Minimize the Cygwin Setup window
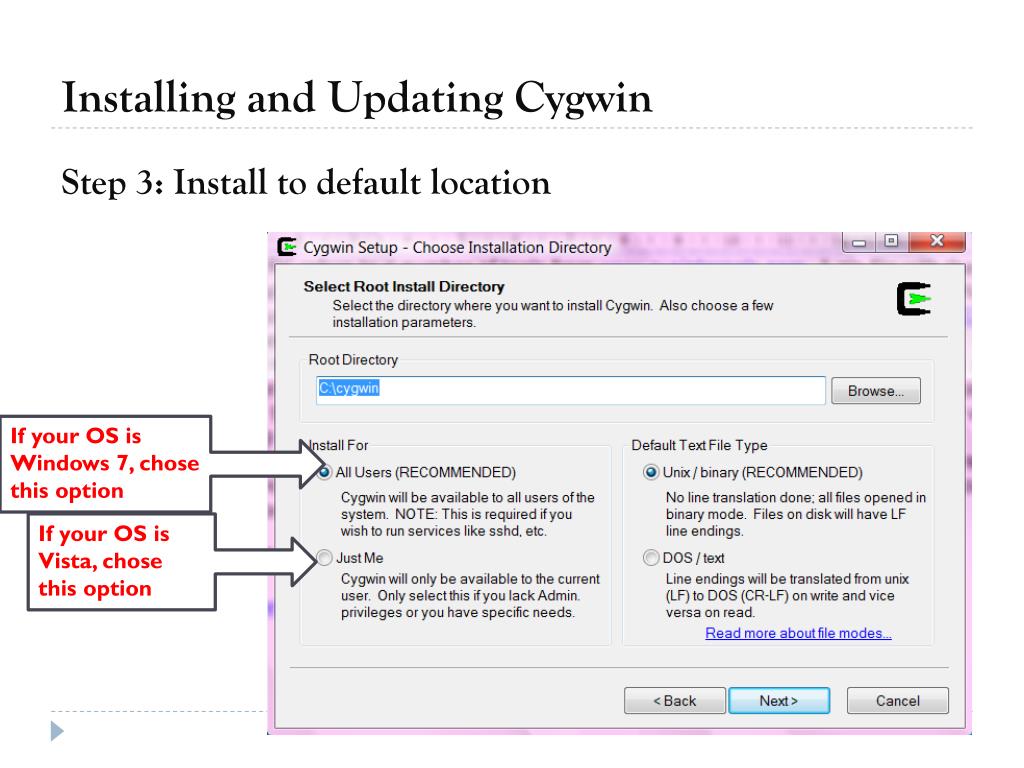 coord(859,242)
